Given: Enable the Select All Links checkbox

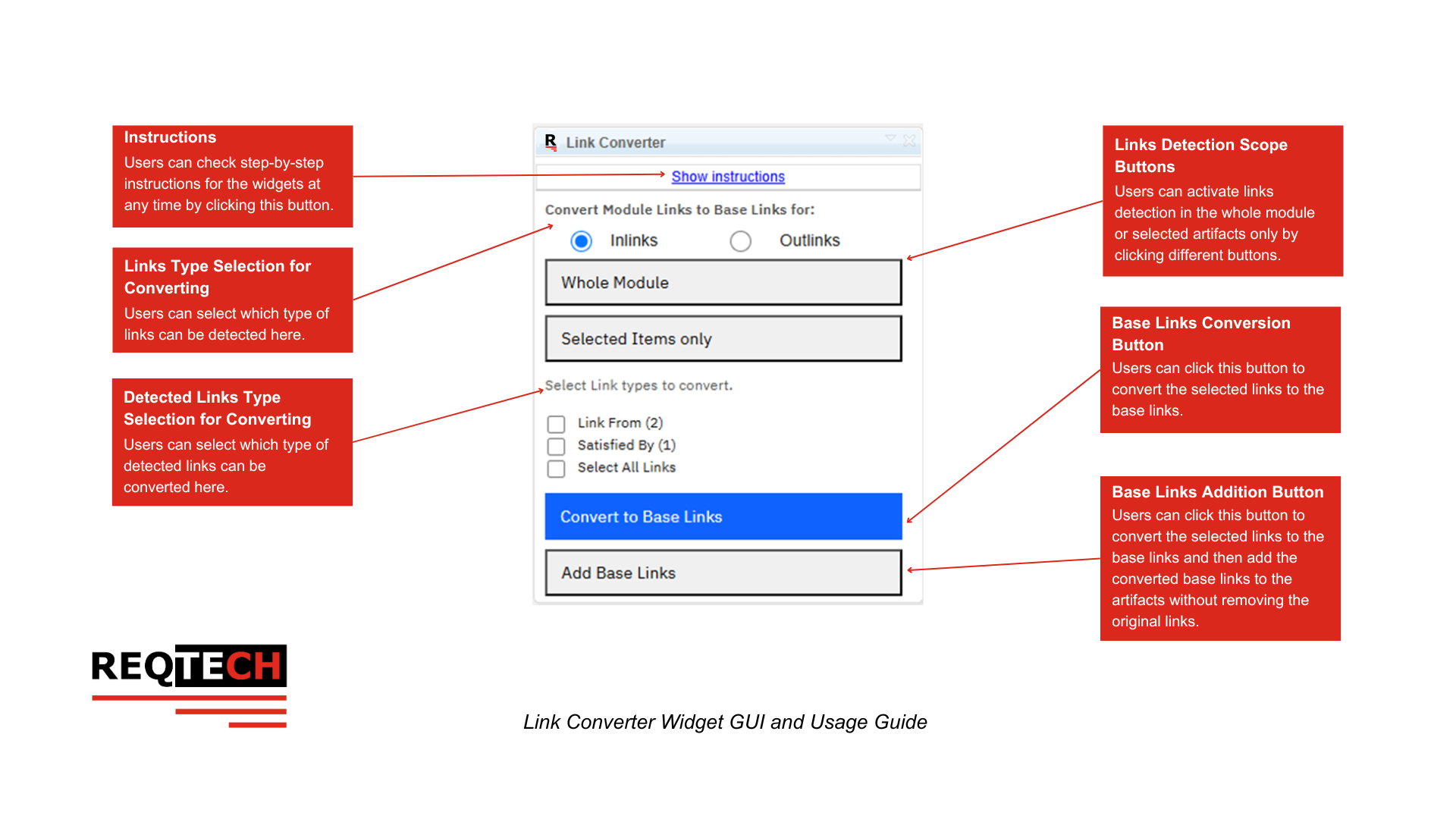Looking at the screenshot, I should click(x=556, y=469).
